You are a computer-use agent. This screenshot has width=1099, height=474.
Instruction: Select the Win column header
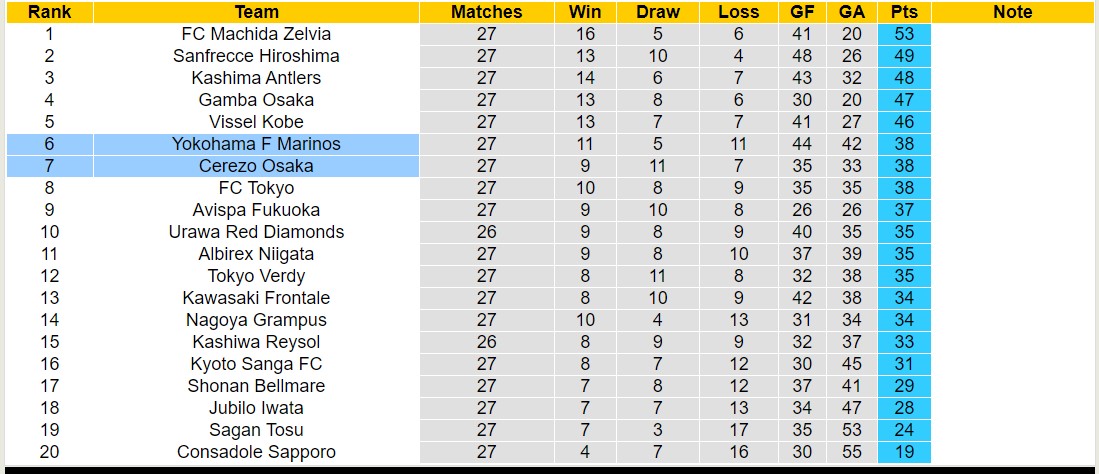point(585,12)
